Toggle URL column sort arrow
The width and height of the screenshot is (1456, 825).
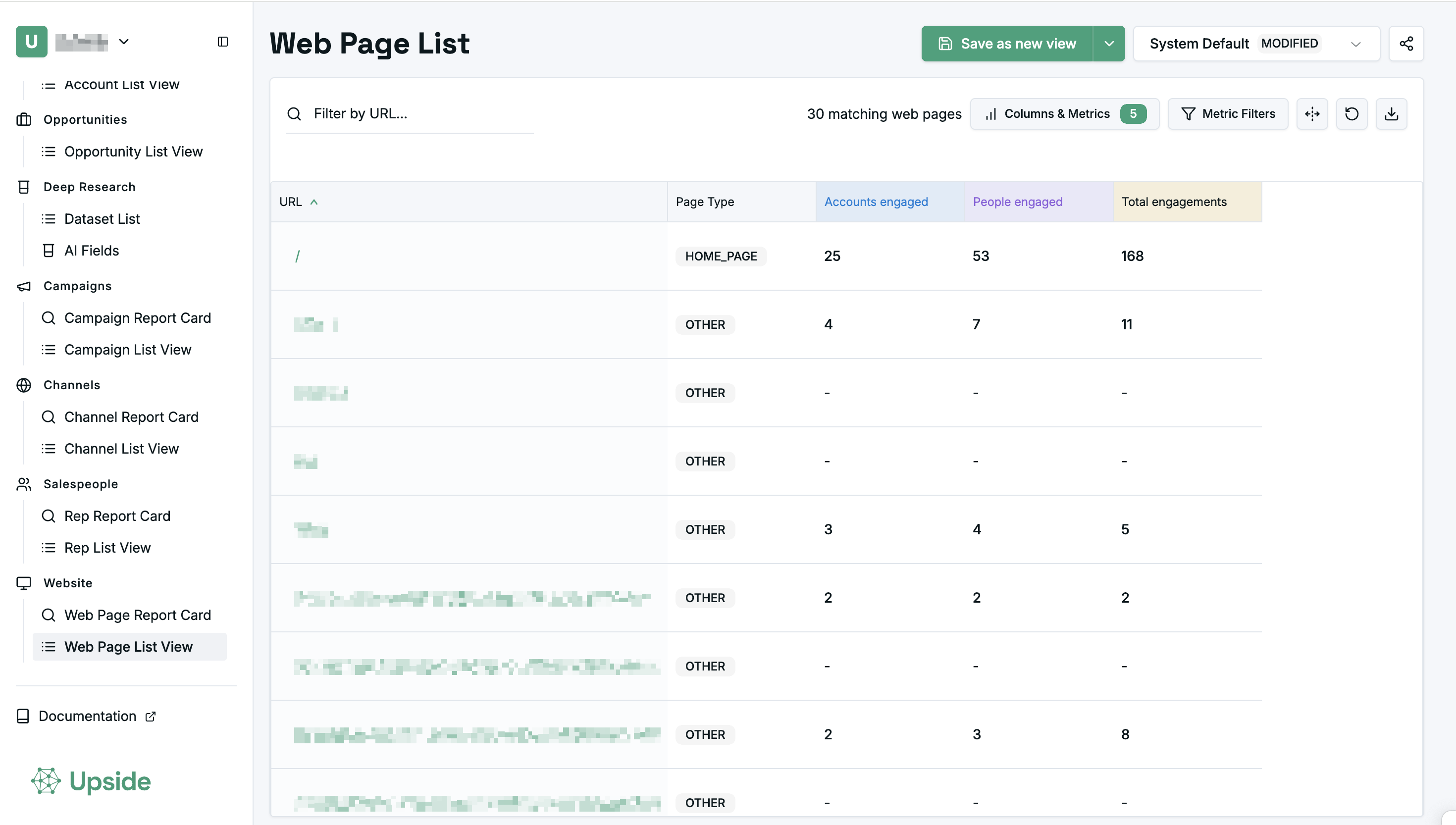tap(314, 202)
